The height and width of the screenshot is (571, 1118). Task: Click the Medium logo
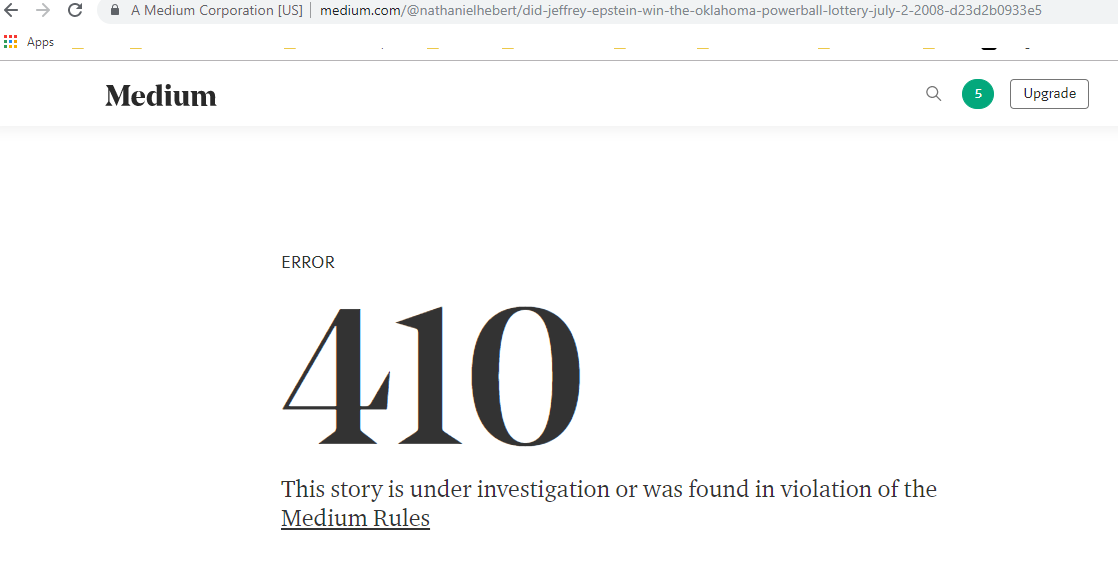coord(161,96)
